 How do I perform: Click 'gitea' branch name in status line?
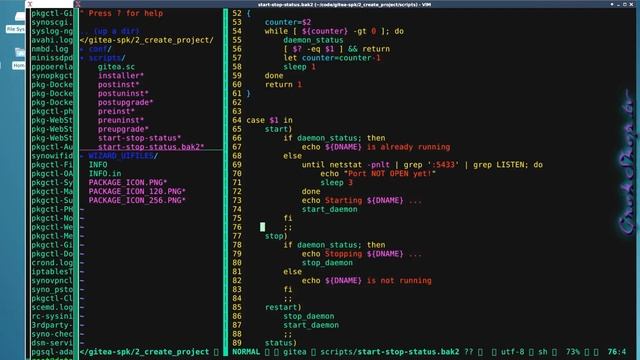coord(295,352)
